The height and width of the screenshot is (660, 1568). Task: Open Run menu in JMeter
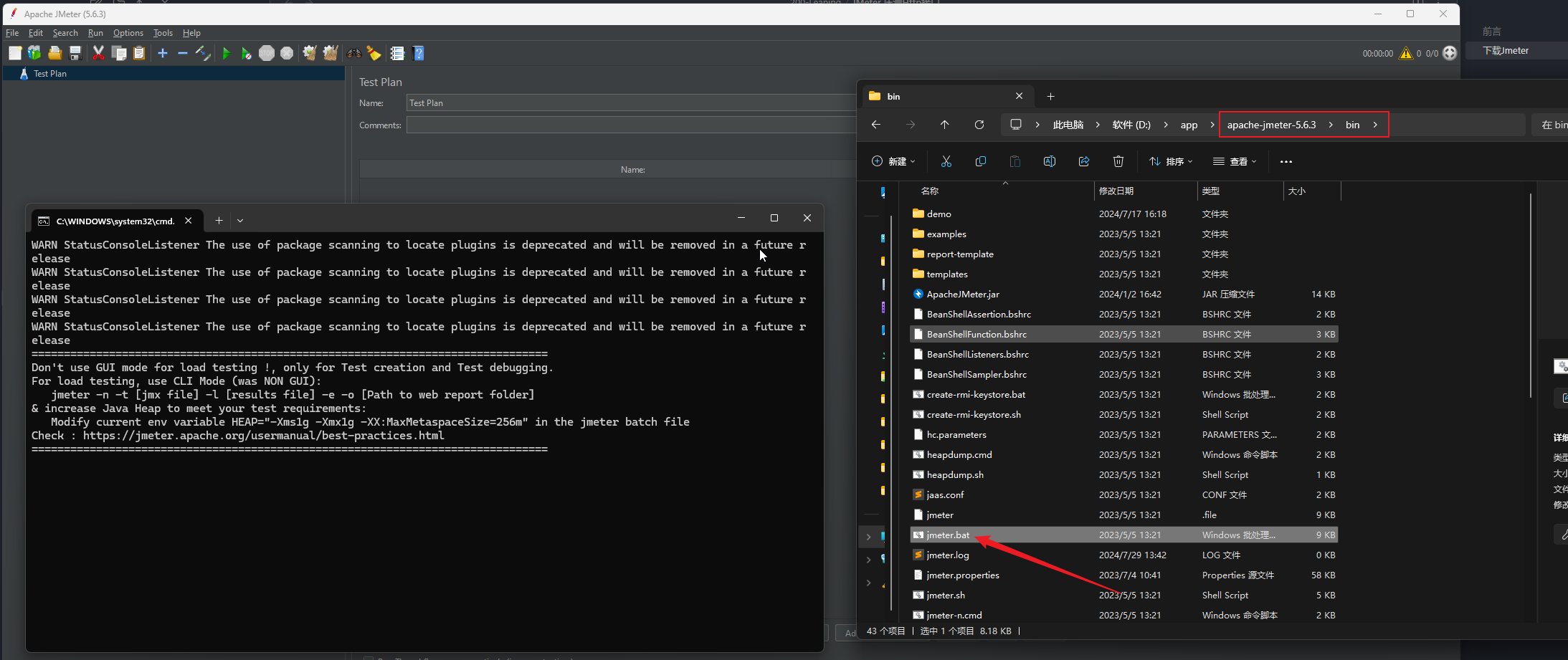(x=95, y=33)
